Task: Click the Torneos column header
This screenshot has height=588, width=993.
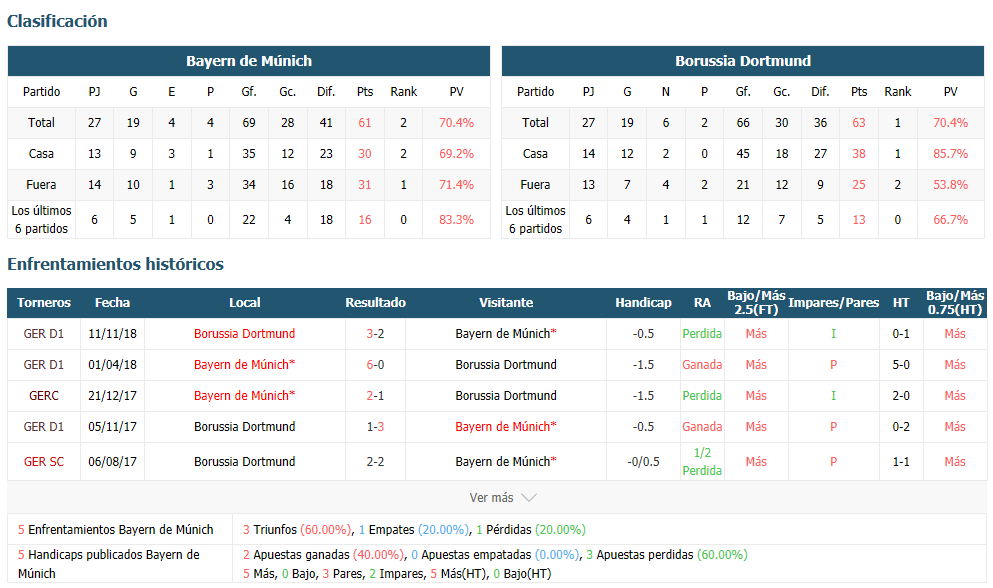Action: point(44,303)
